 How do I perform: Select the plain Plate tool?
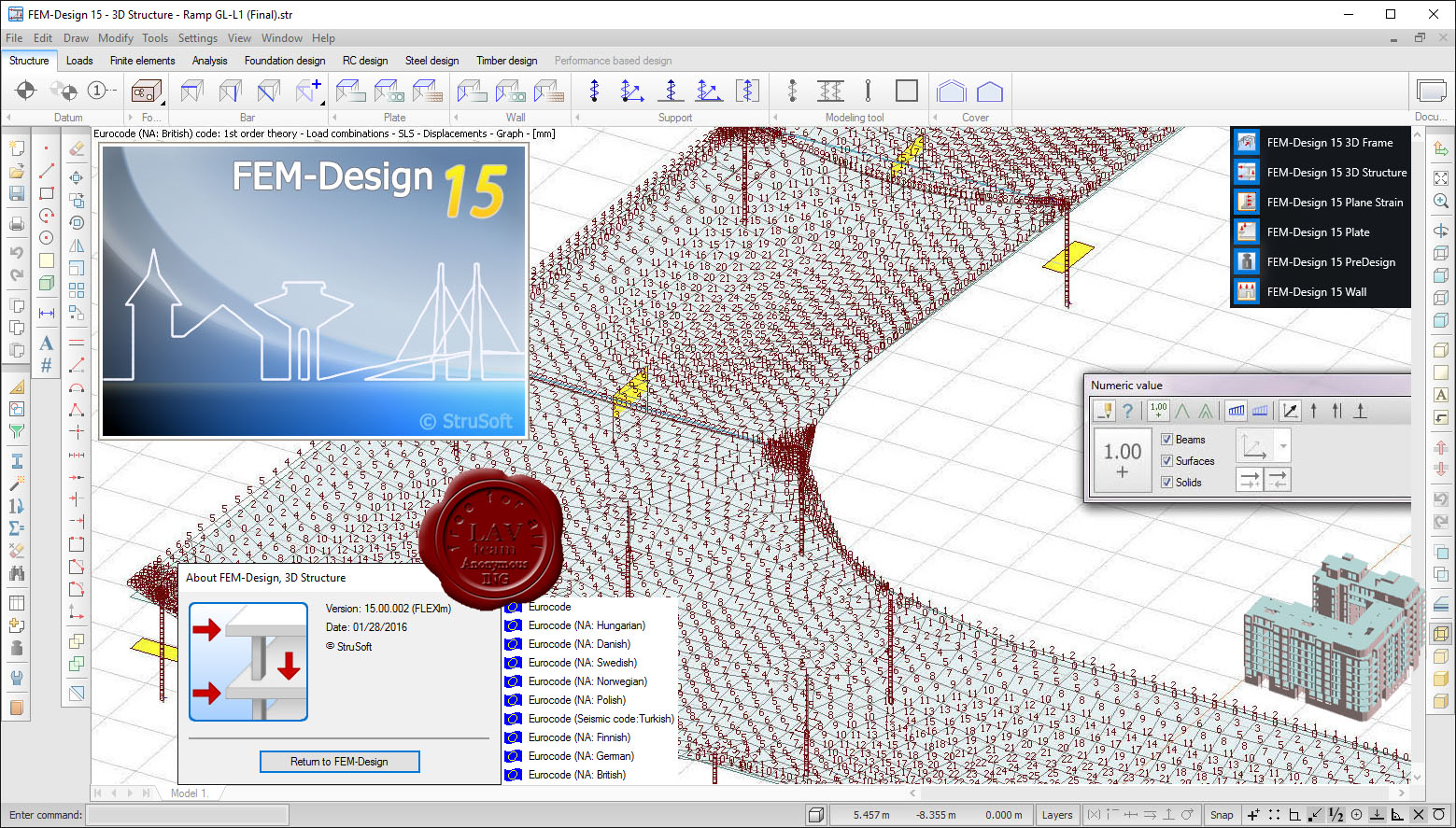click(x=350, y=91)
